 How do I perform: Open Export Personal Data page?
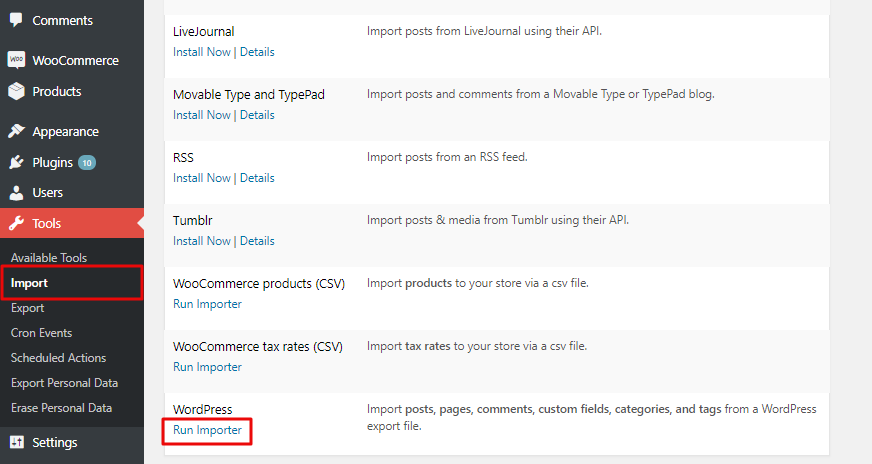(x=64, y=383)
